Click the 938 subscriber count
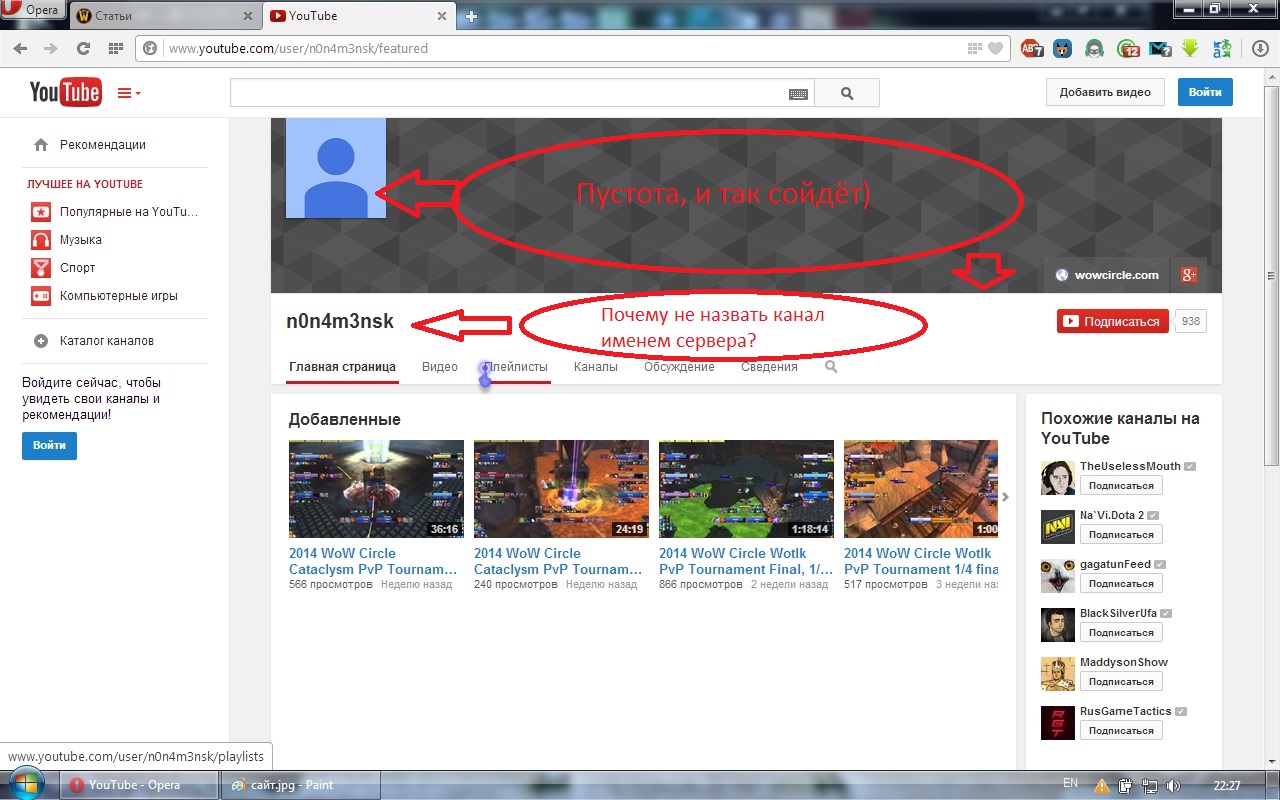1280x800 pixels. point(1190,321)
